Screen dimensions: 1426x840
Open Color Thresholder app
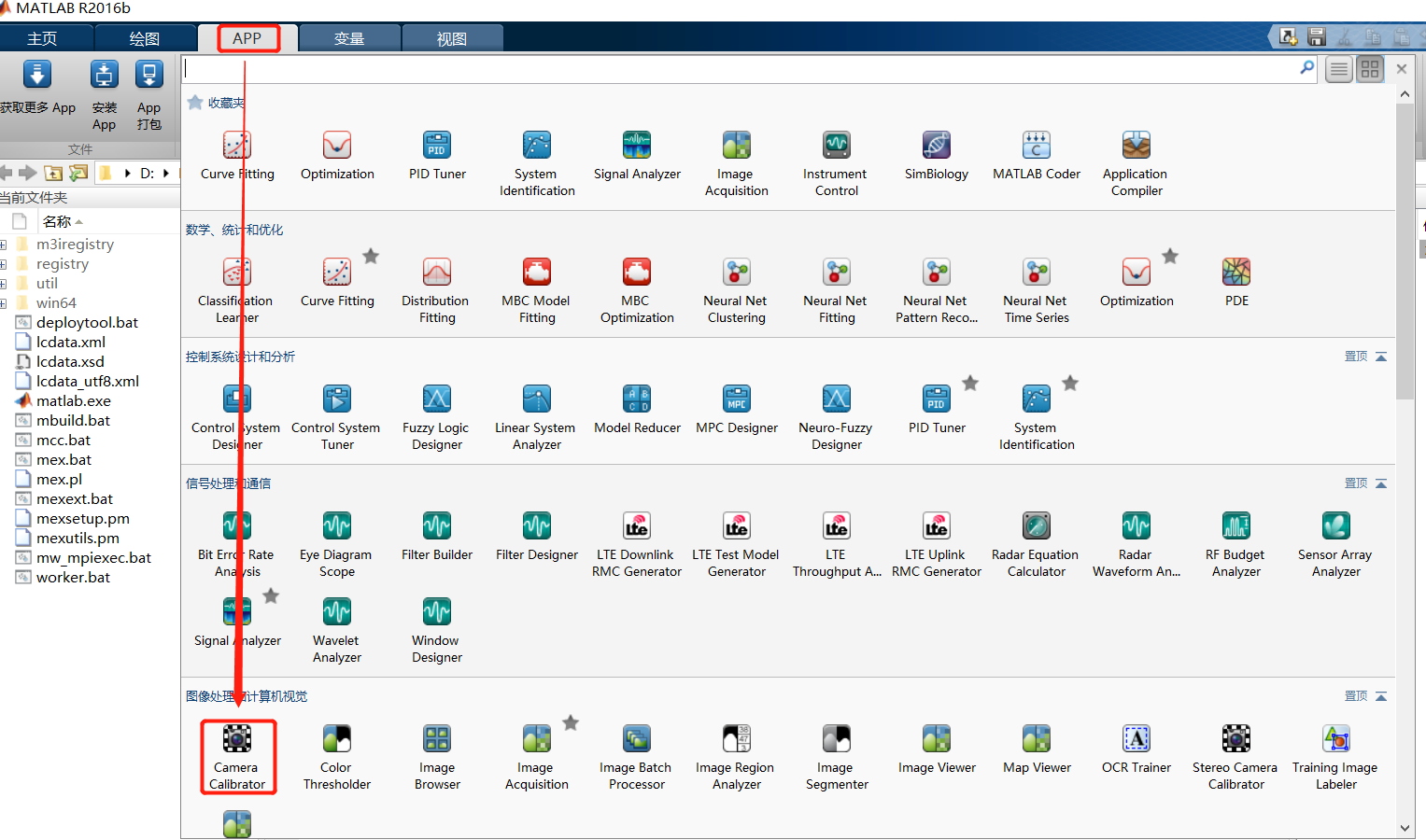click(336, 757)
